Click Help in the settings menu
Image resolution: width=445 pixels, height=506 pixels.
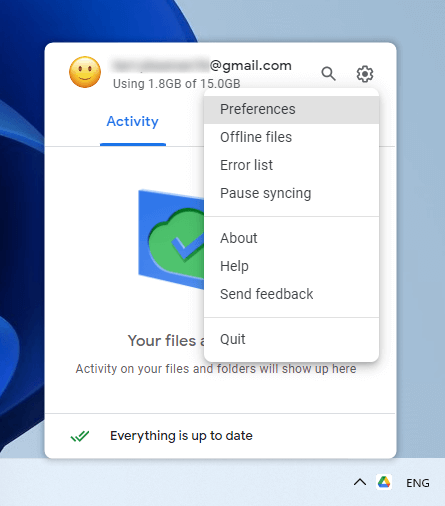click(291, 266)
